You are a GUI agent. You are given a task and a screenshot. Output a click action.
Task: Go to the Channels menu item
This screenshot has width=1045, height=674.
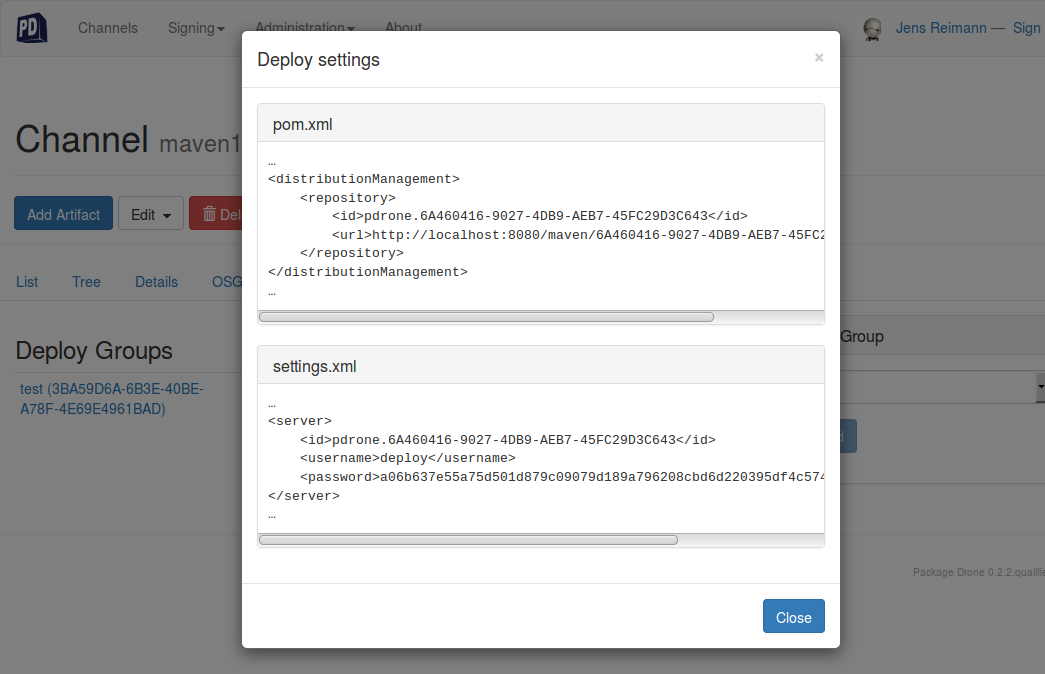point(108,28)
